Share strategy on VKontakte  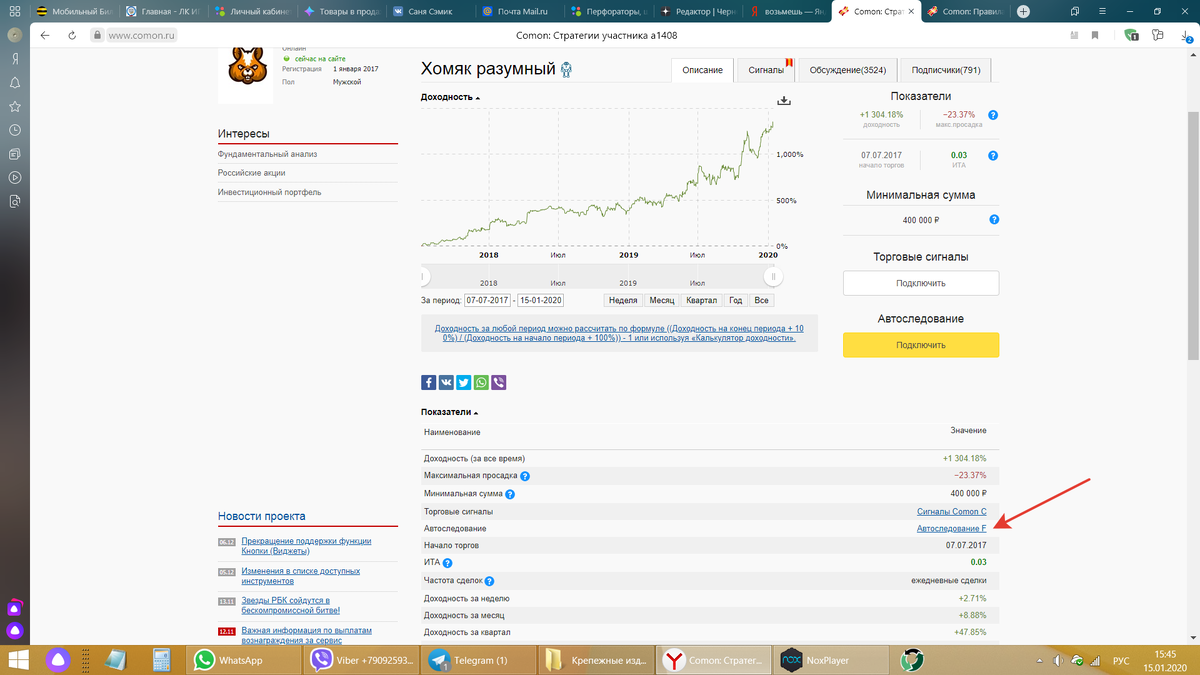point(446,382)
